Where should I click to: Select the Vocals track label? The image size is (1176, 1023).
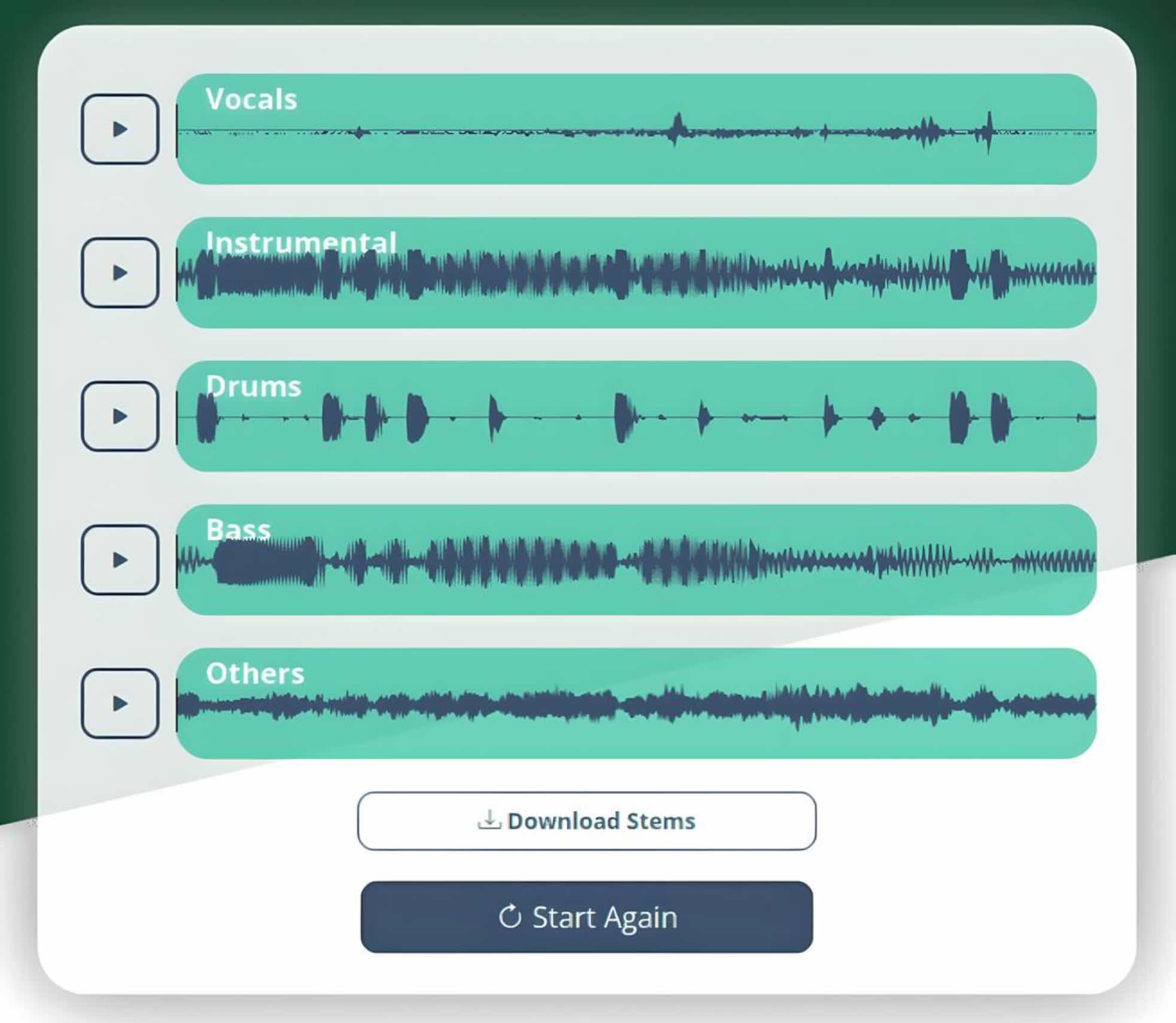(x=251, y=99)
